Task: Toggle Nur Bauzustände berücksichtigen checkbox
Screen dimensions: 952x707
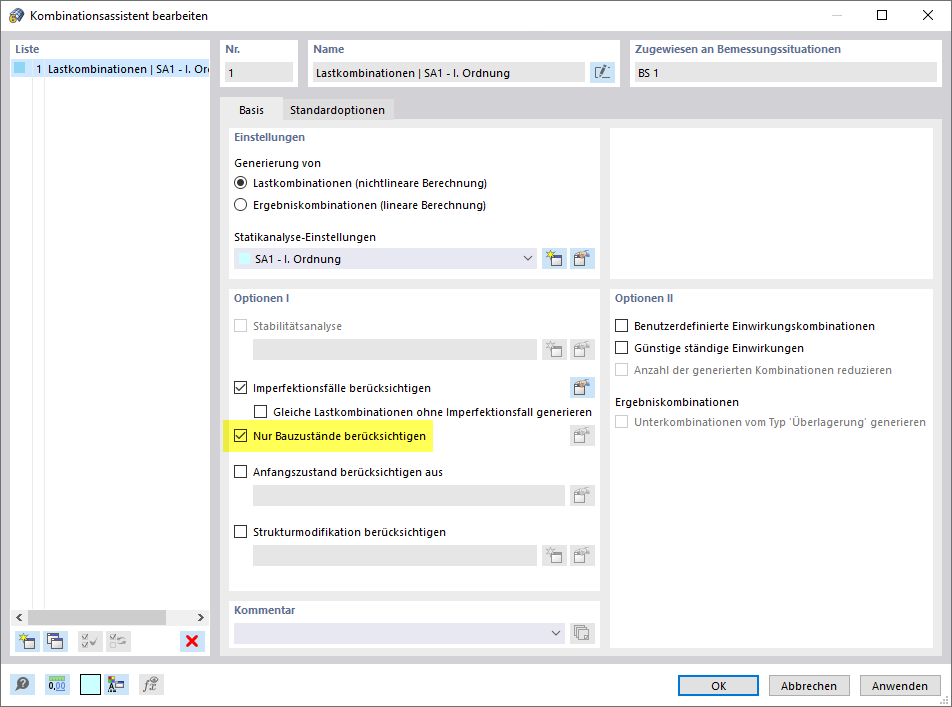Action: [240, 435]
